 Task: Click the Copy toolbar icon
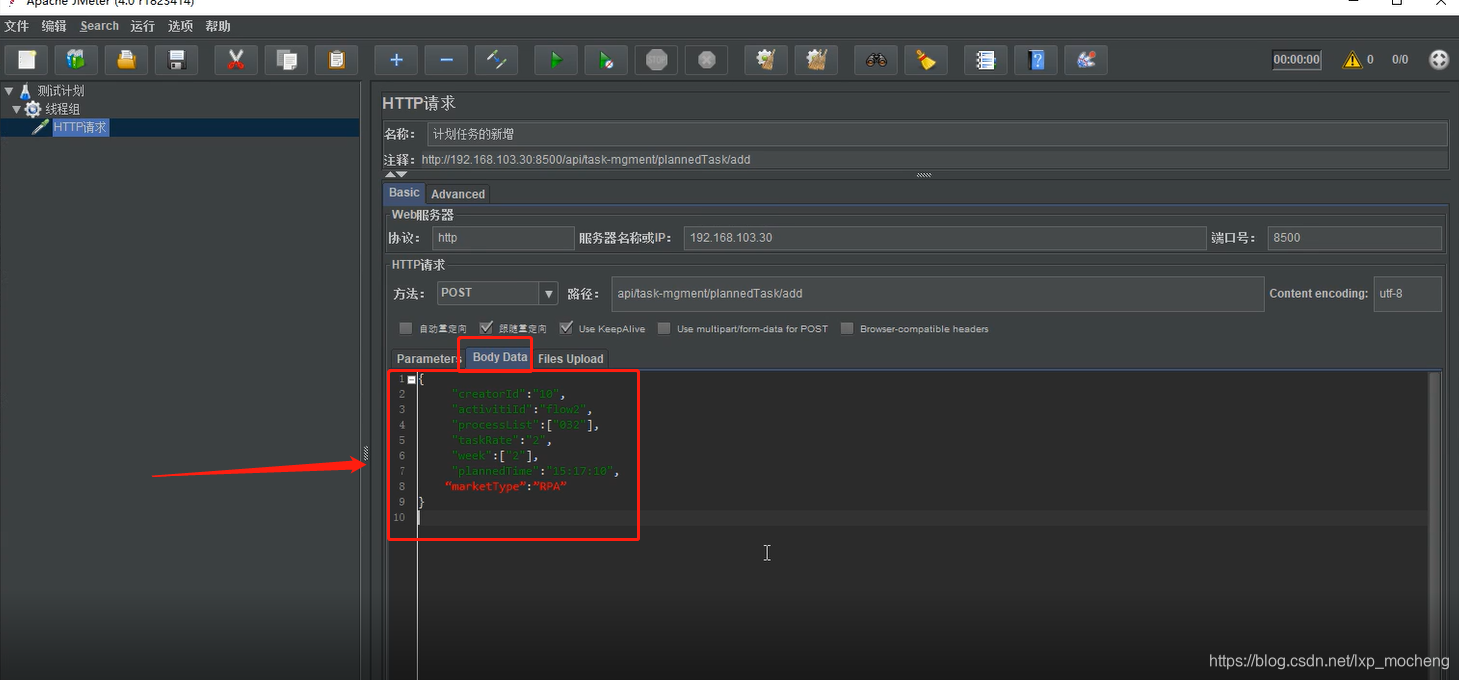286,60
